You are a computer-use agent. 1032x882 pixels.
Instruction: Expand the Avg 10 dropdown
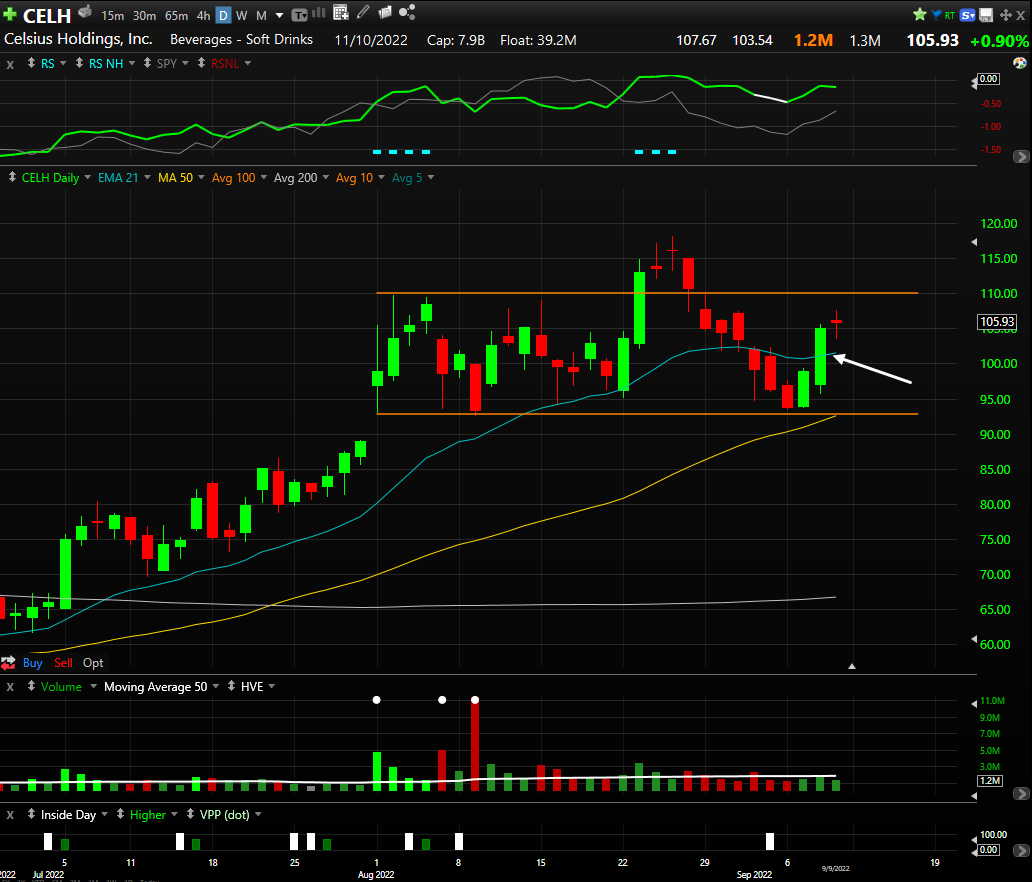pyautogui.click(x=382, y=177)
